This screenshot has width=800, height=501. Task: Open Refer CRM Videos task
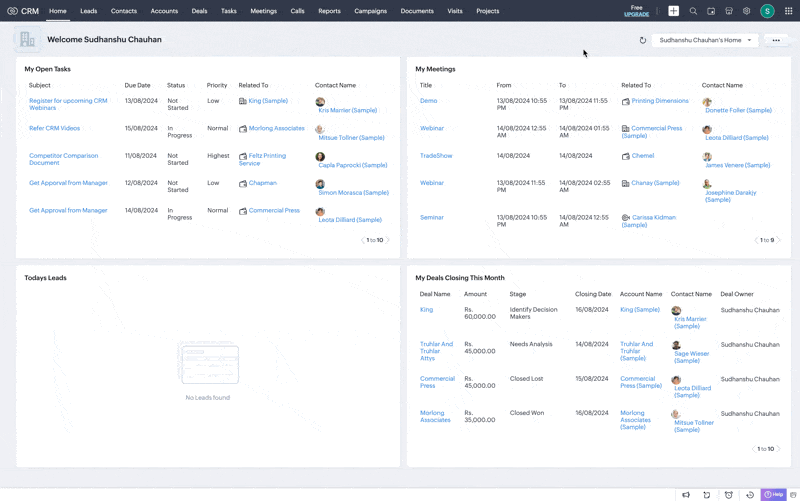coord(55,129)
